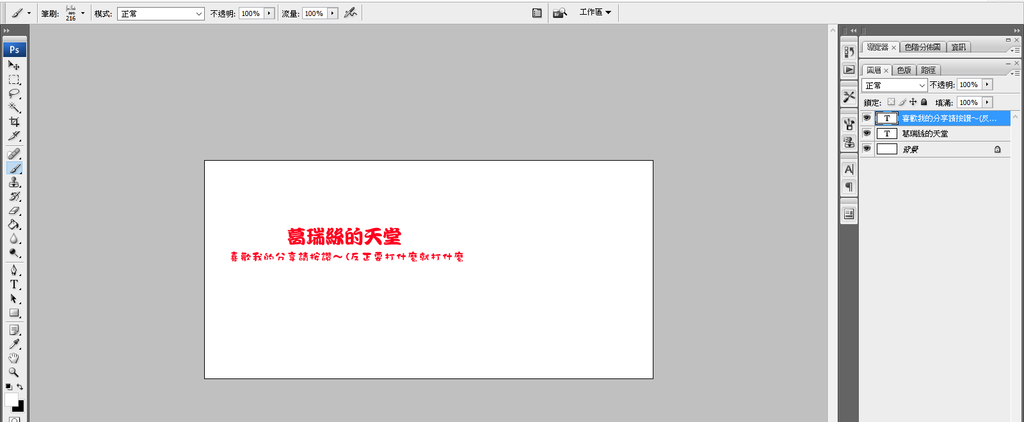Image resolution: width=1024 pixels, height=422 pixels.
Task: Hide the 喜歡我的分享 text layer
Action: (867, 118)
